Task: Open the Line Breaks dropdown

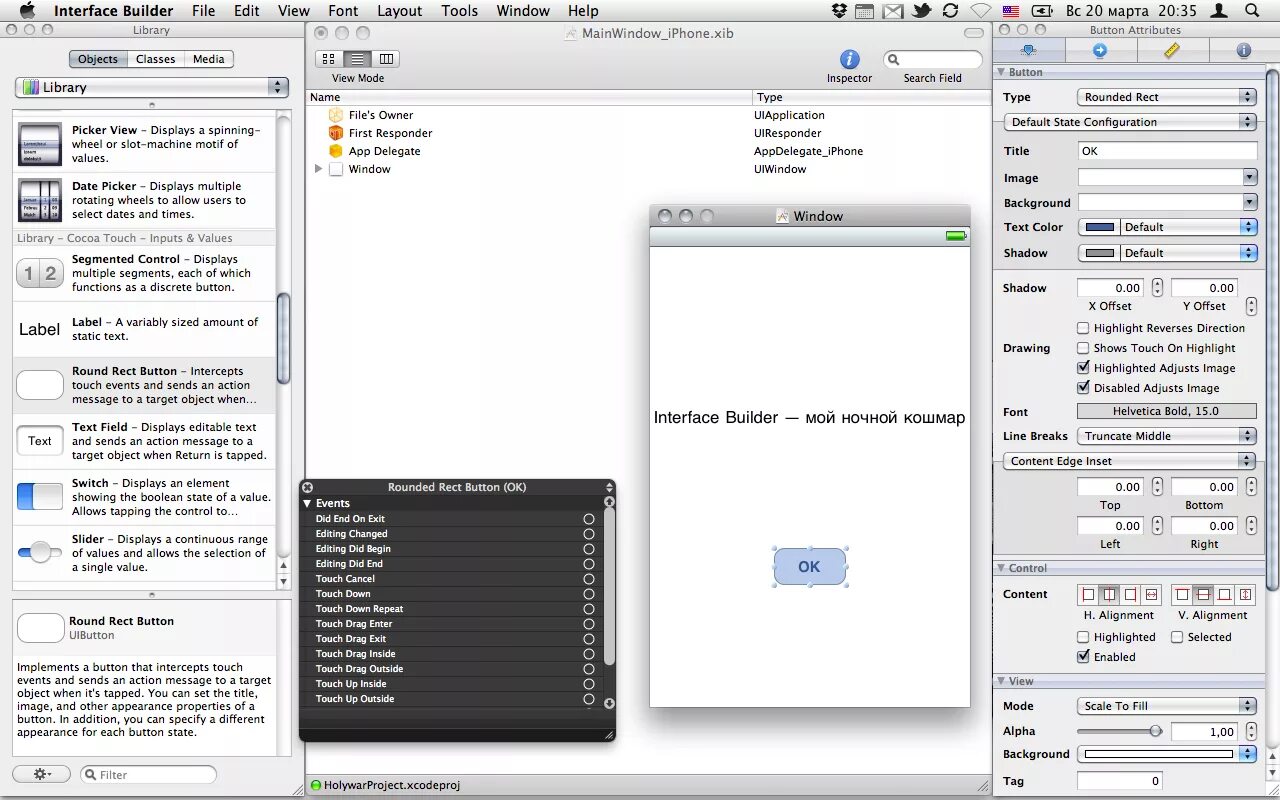Action: click(x=1167, y=436)
